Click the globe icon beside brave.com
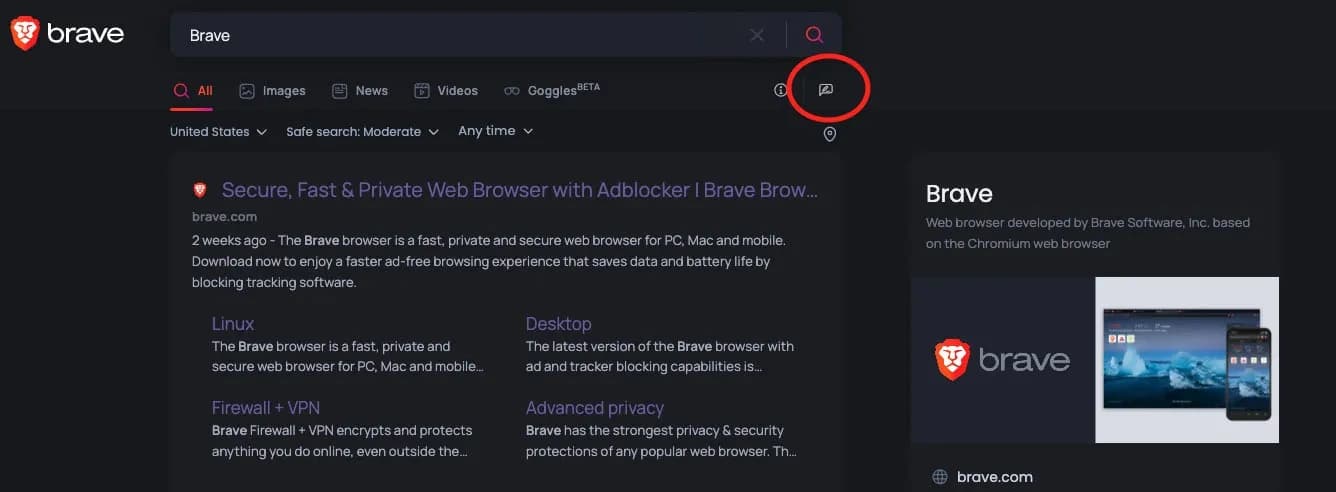 pyautogui.click(x=940, y=477)
